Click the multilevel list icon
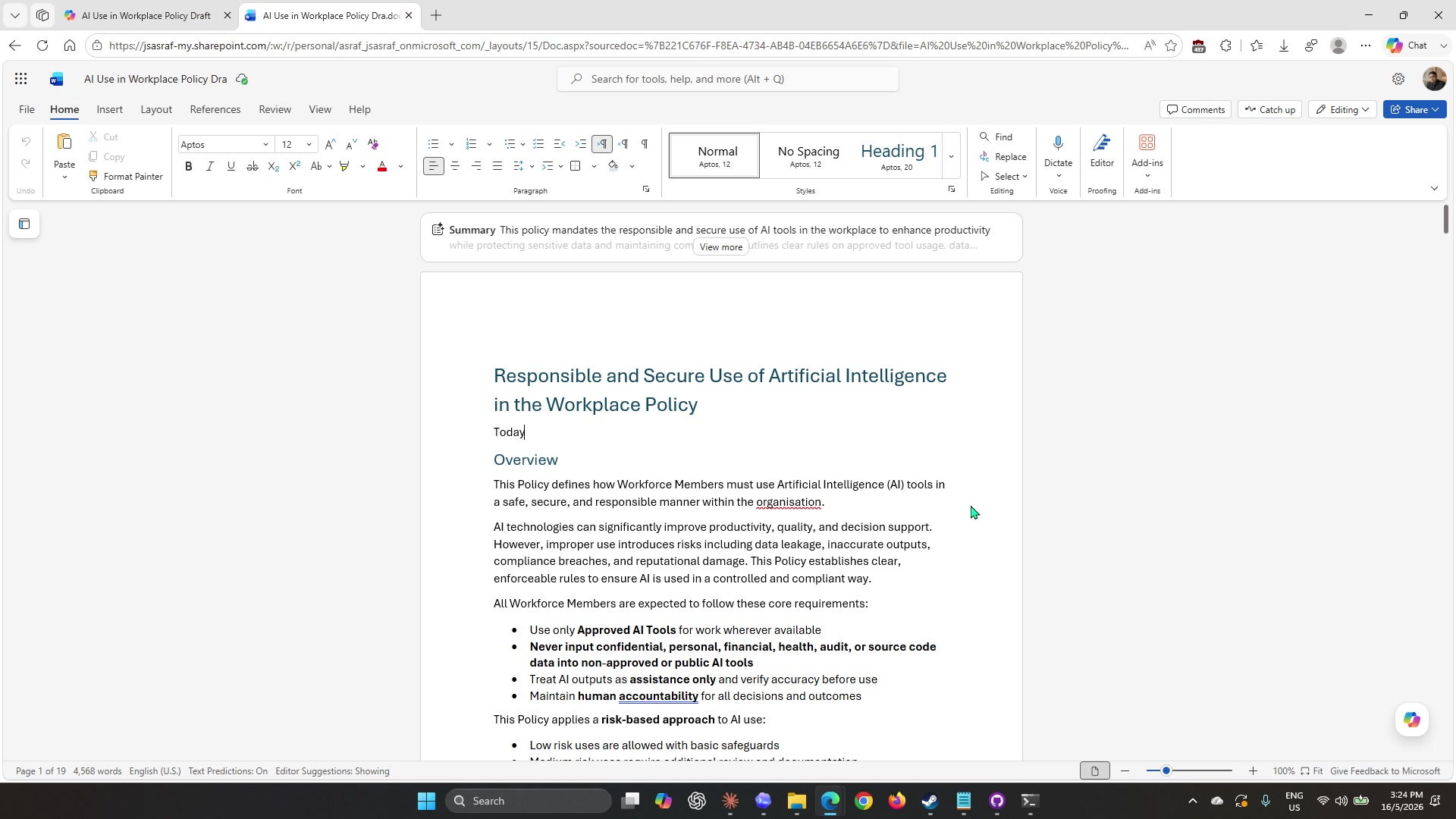 (510, 144)
